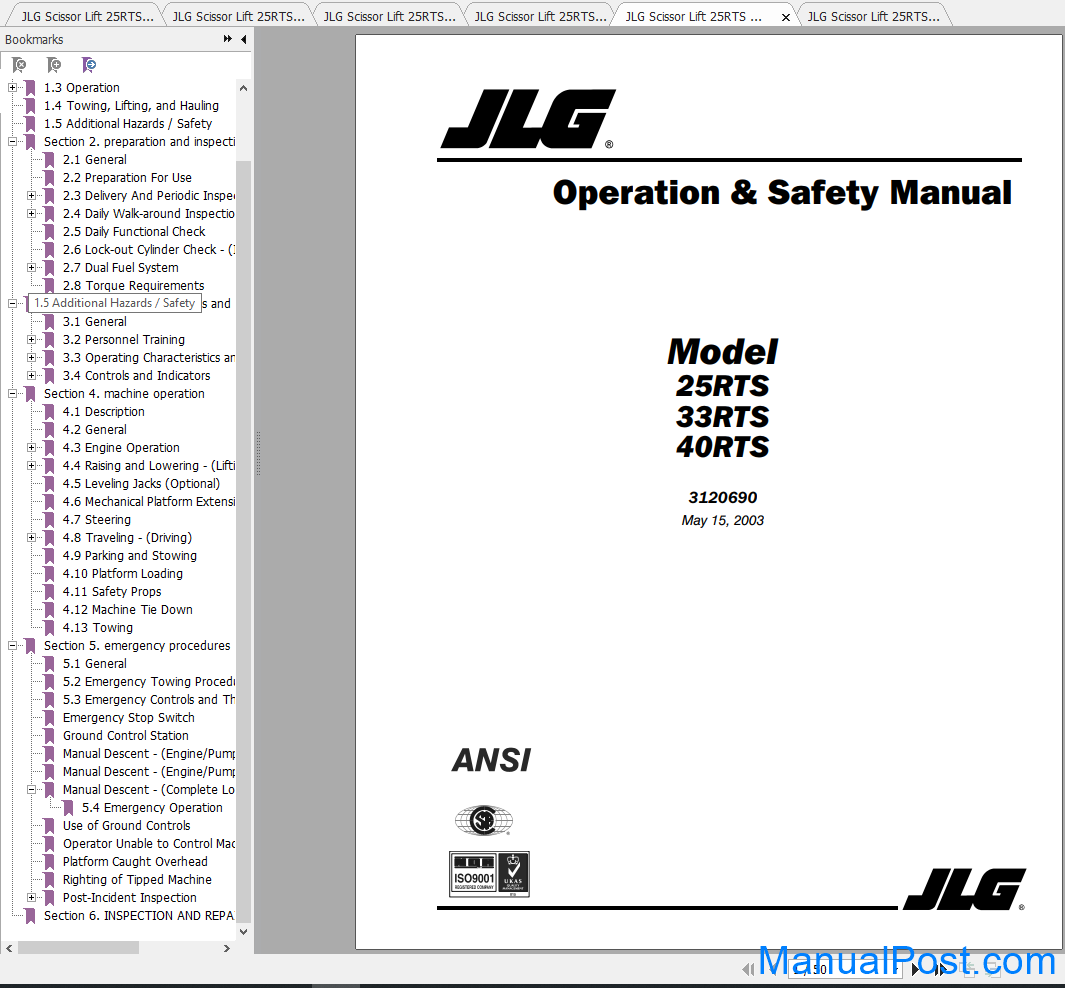Click the page number input field
The image size is (1065, 988).
(845, 969)
